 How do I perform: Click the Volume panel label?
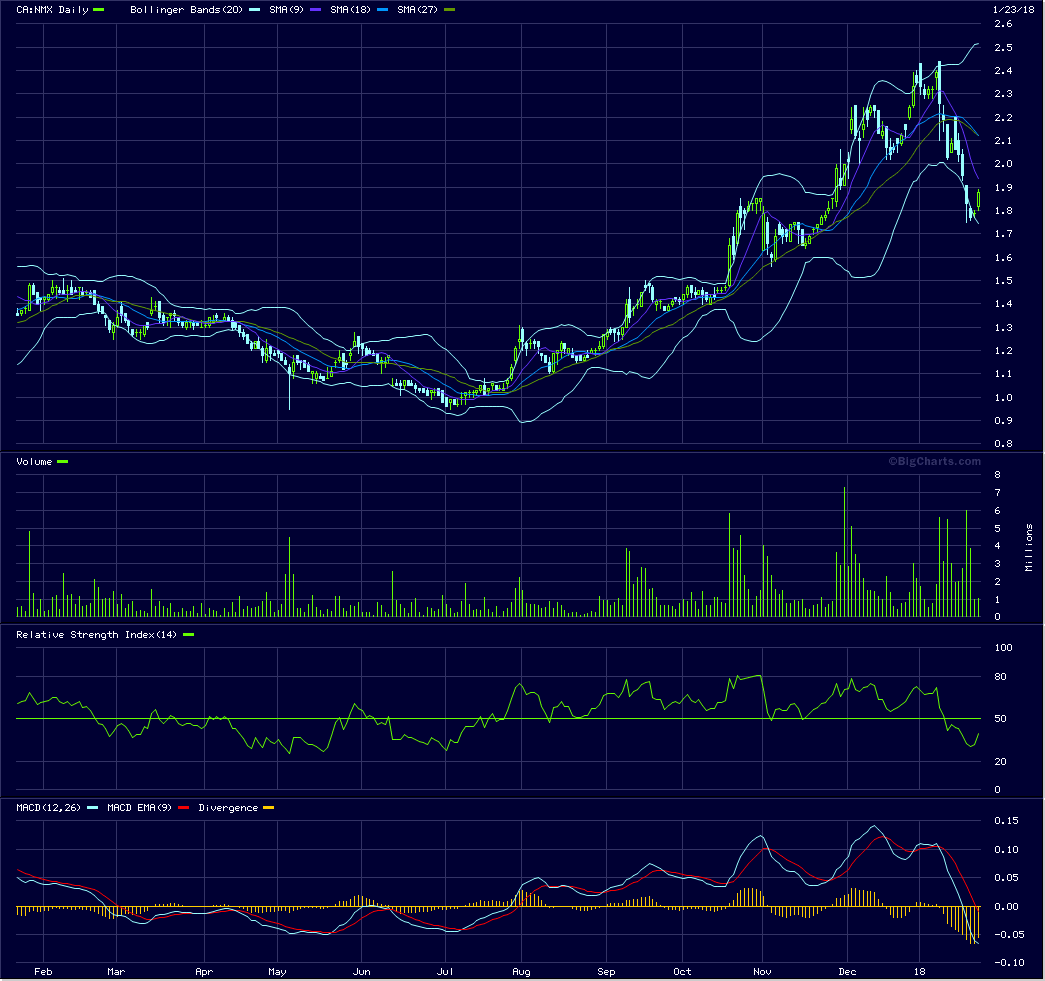(x=35, y=462)
